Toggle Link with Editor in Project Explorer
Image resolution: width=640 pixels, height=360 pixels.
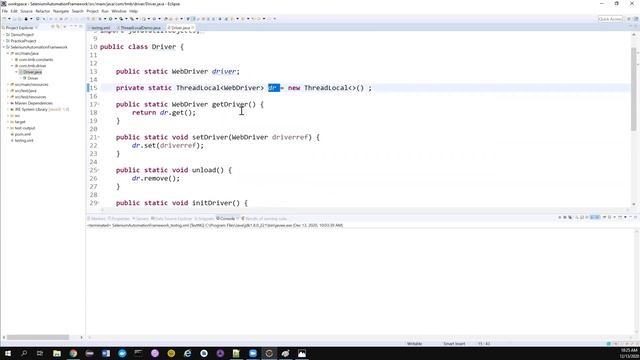[x=58, y=27]
